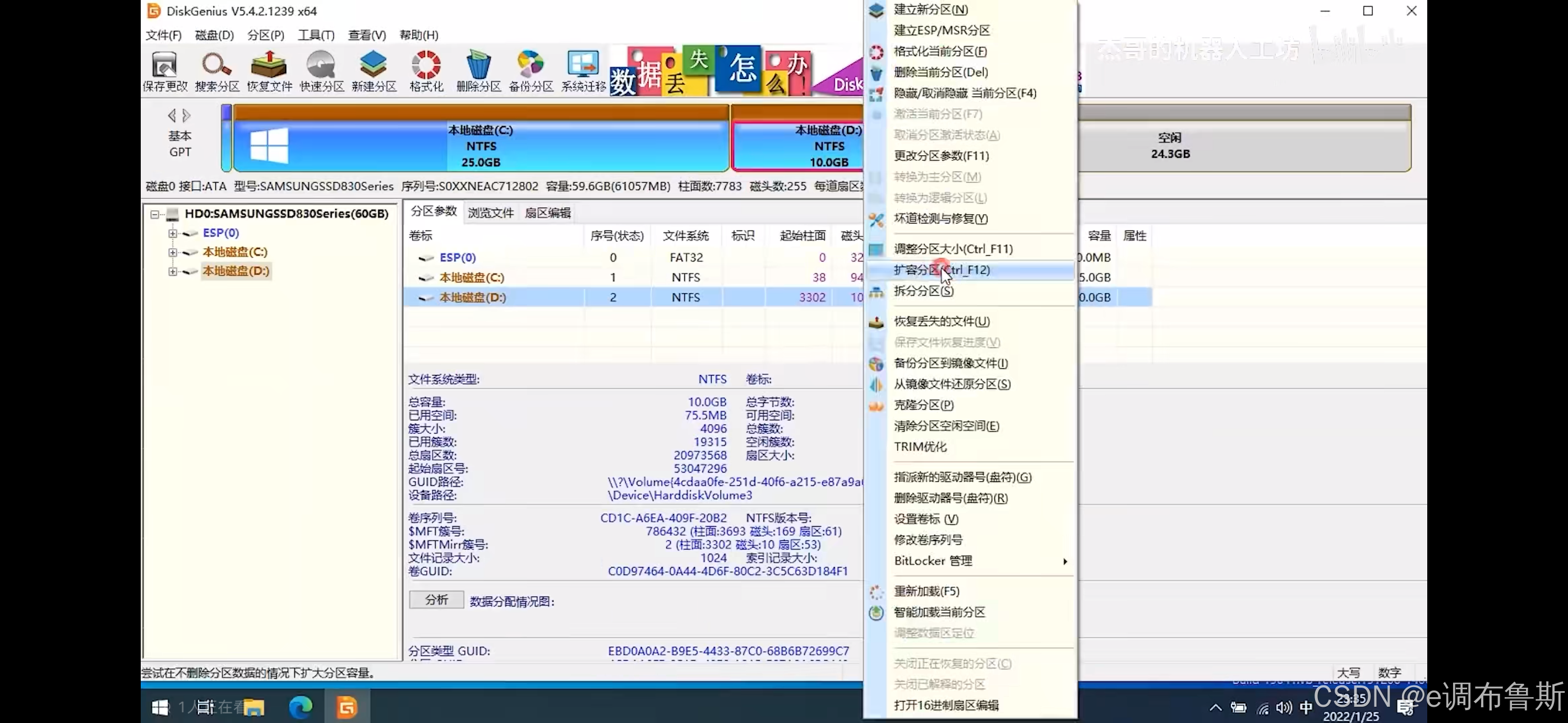Choose 拆分分区(S) menu entry
1568x723 pixels.
pyautogui.click(x=970, y=291)
